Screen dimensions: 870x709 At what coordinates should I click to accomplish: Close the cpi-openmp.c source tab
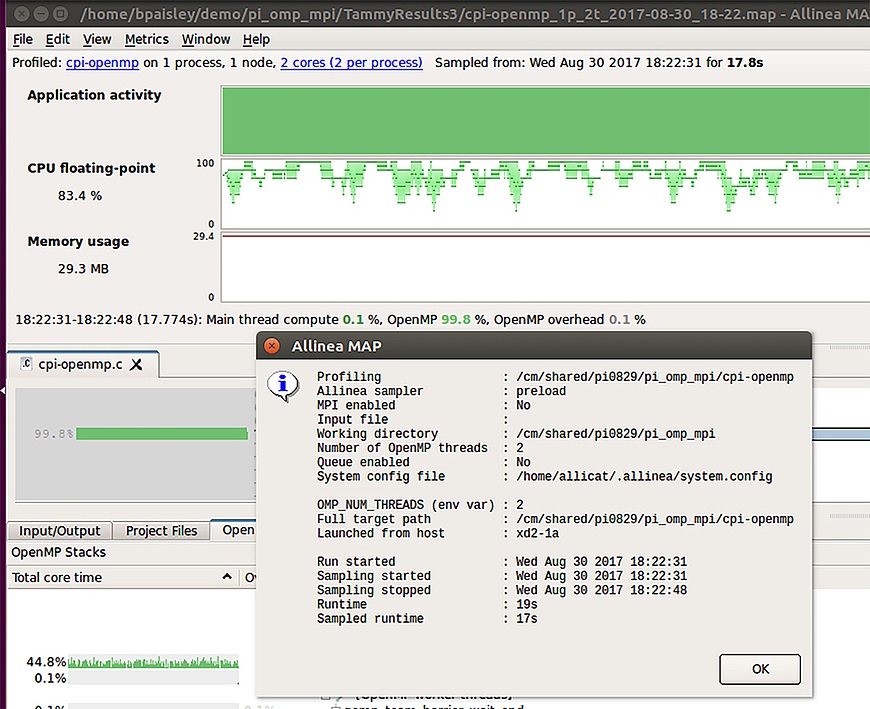pos(136,364)
